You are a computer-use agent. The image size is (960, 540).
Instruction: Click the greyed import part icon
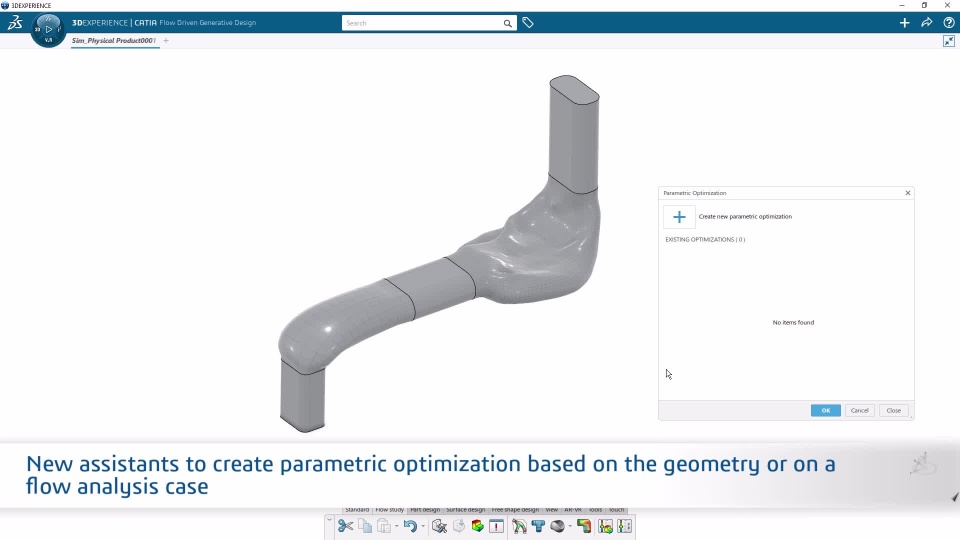point(459,526)
